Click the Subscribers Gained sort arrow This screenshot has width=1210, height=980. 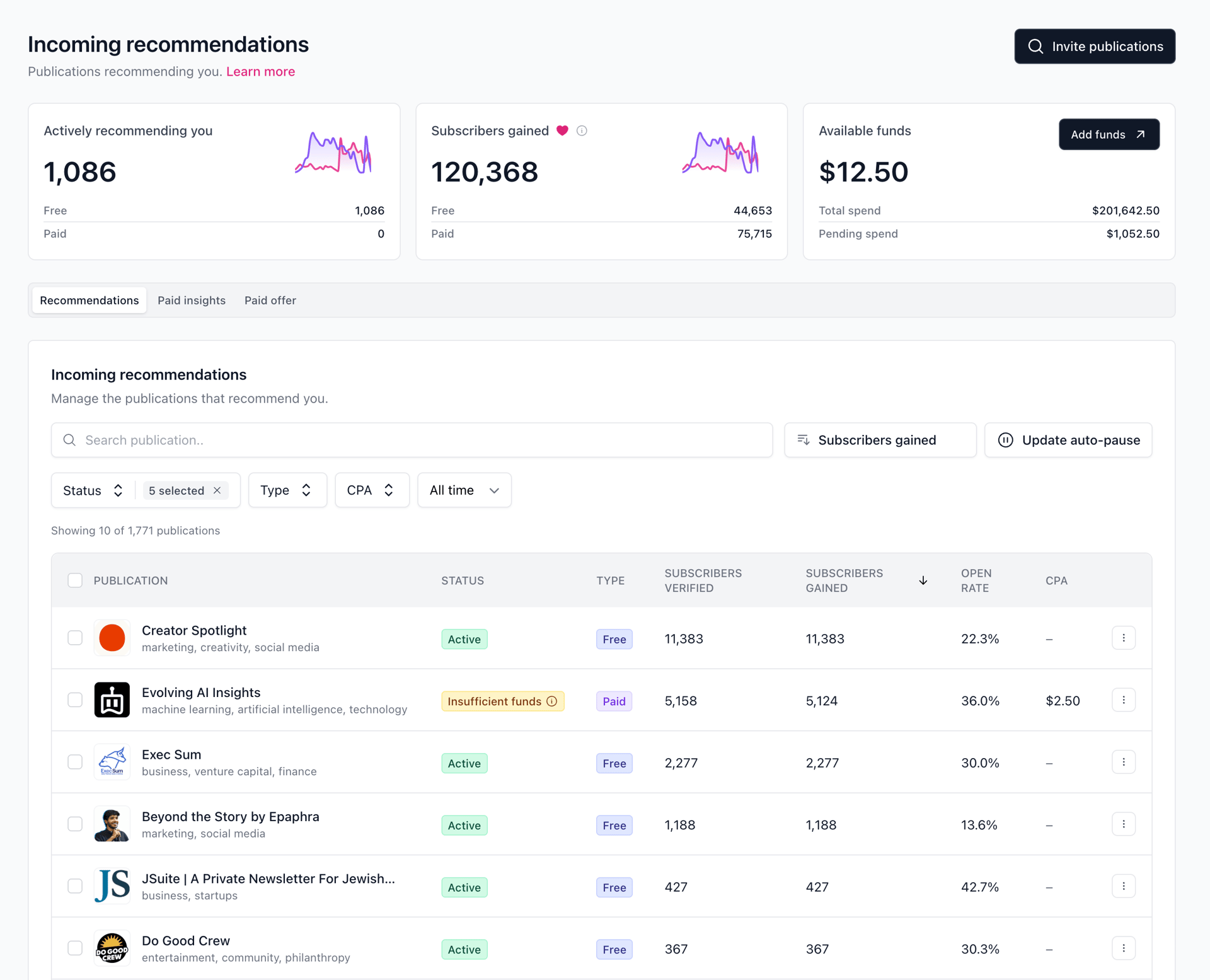tap(923, 580)
